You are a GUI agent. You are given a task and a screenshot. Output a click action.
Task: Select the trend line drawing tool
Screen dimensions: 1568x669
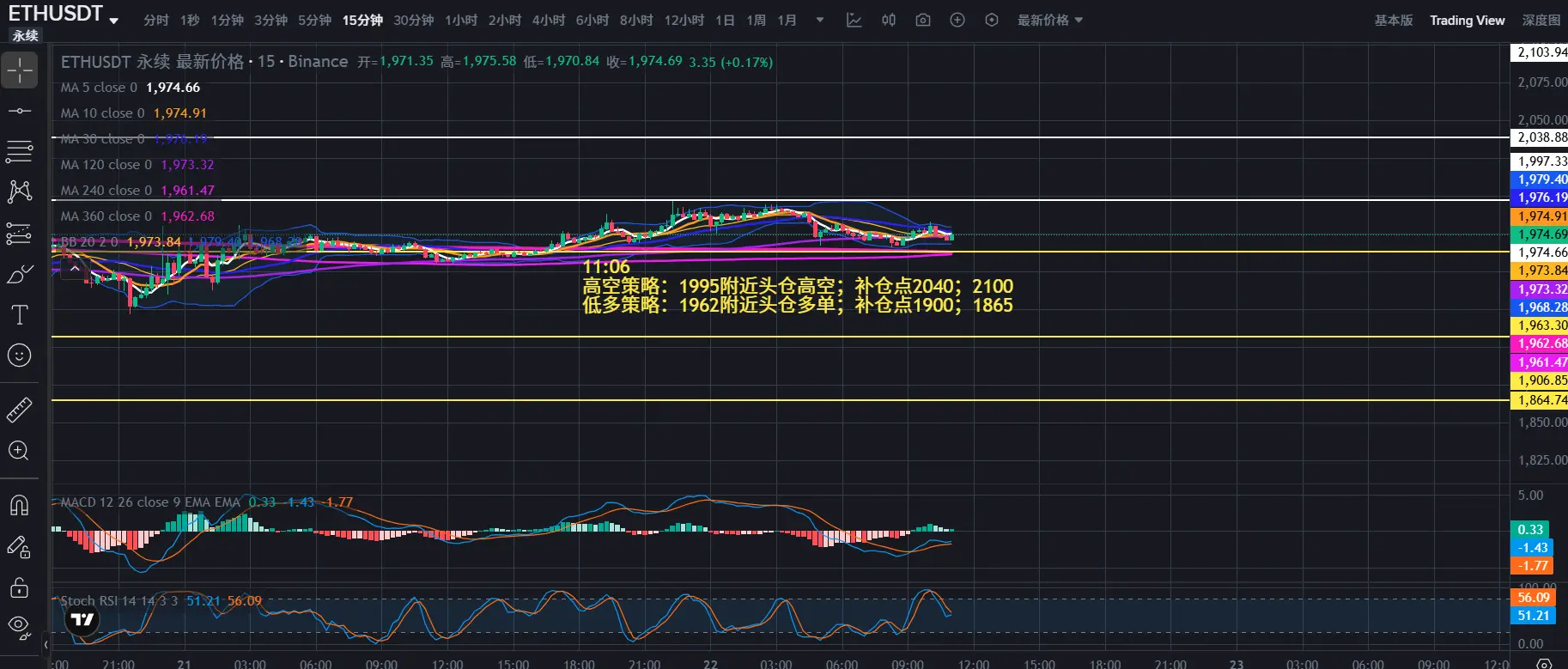click(19, 111)
